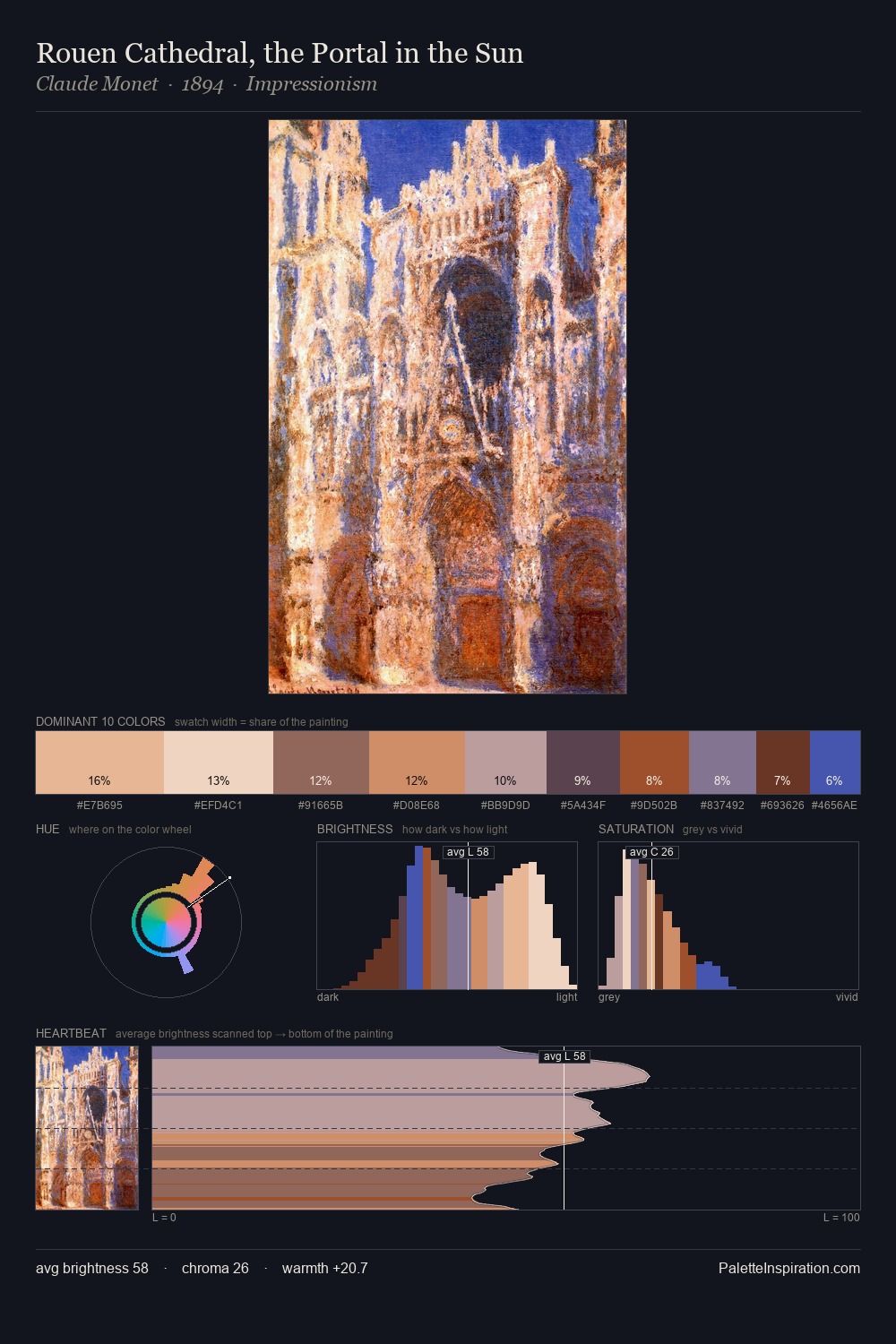896x1344 pixels.
Task: Click 'warmth +20.7' in the footer
Action: pyautogui.click(x=325, y=1268)
